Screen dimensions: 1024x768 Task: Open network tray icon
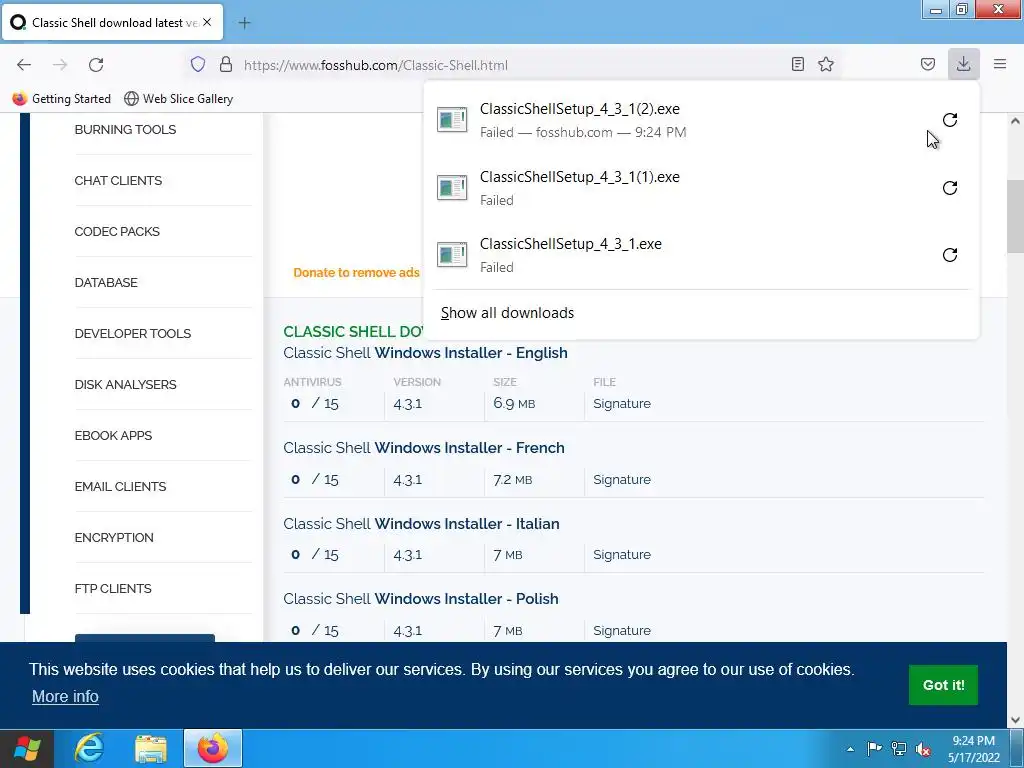(899, 748)
